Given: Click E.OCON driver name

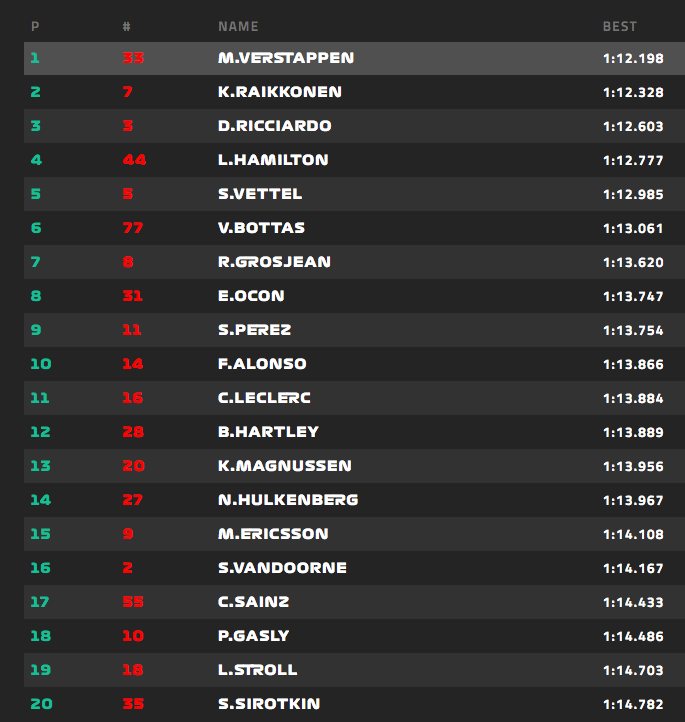Looking at the screenshot, I should tap(251, 296).
